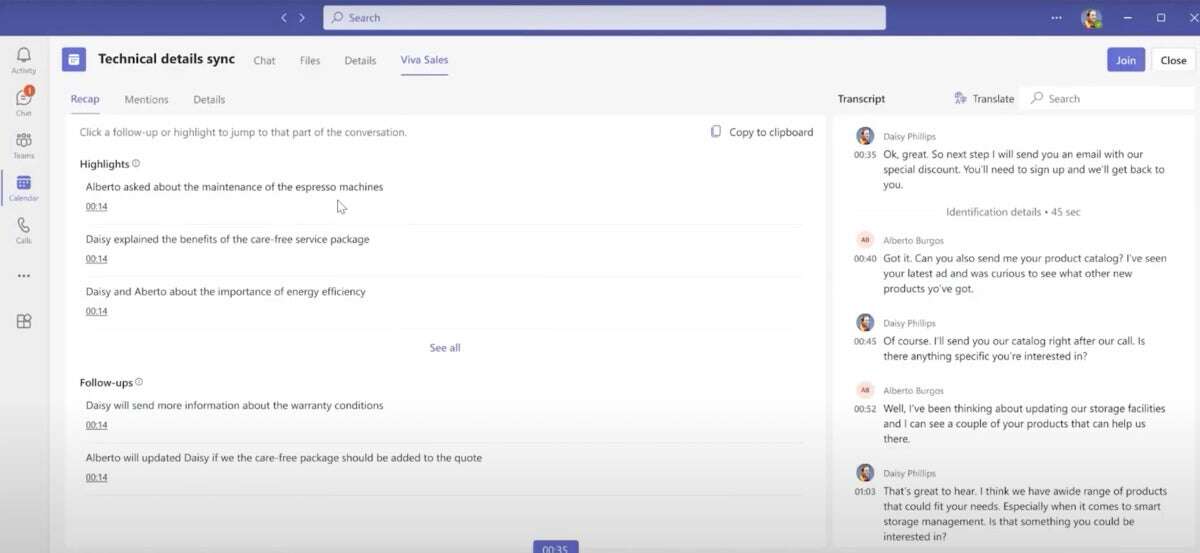Open Calls from the sidebar
The image size is (1200, 553).
point(23,227)
